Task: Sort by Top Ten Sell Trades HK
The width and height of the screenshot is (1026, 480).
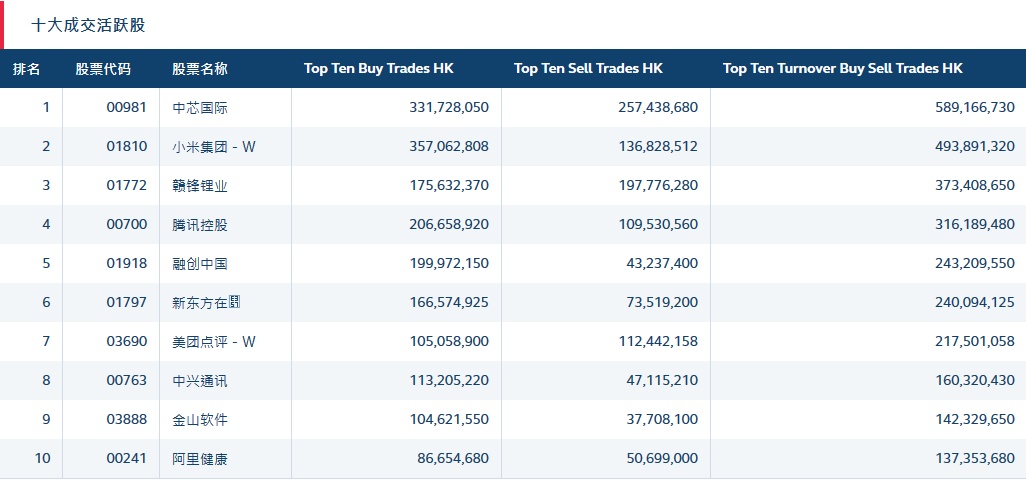Action: 588,69
